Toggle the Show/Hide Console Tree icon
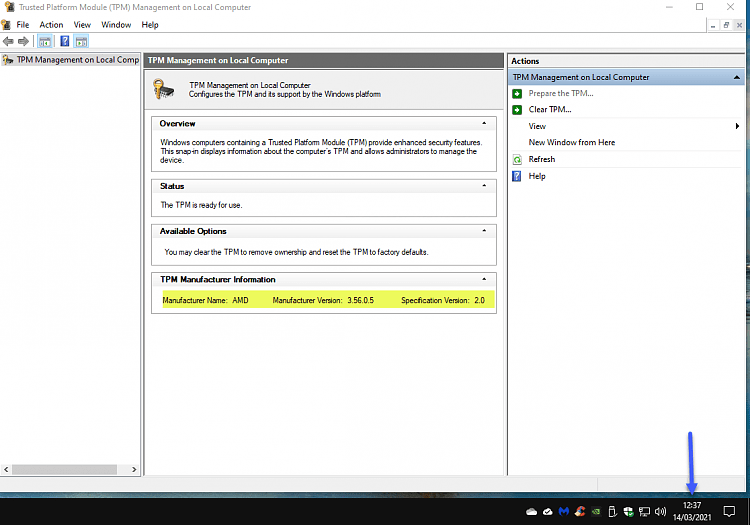750x525 pixels. coord(44,42)
